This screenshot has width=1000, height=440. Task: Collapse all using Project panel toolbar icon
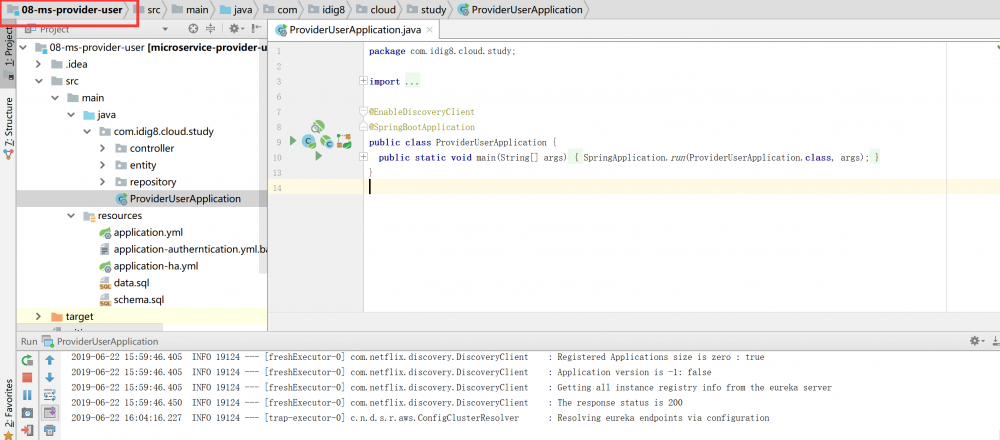point(211,30)
